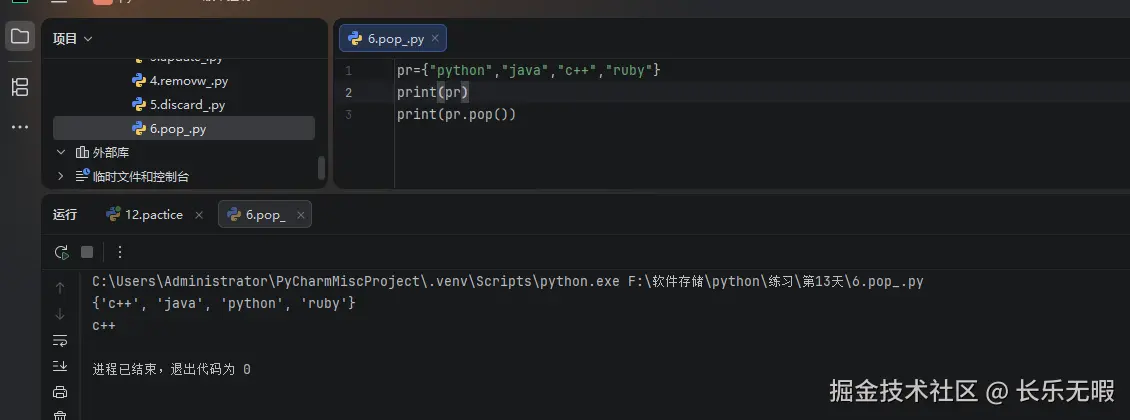The height and width of the screenshot is (420, 1130).
Task: Click the Python file icon beside 5.discard_.py
Action: pyautogui.click(x=139, y=104)
